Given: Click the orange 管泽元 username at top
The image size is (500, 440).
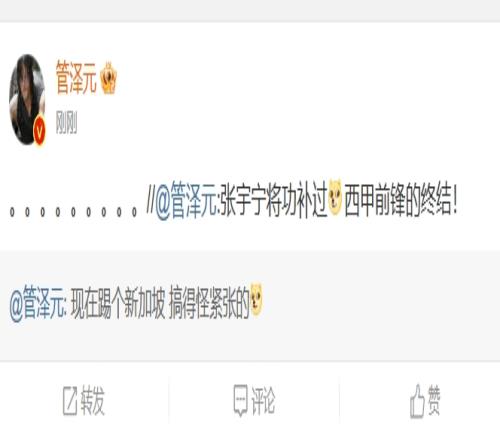Looking at the screenshot, I should pyautogui.click(x=76, y=77).
